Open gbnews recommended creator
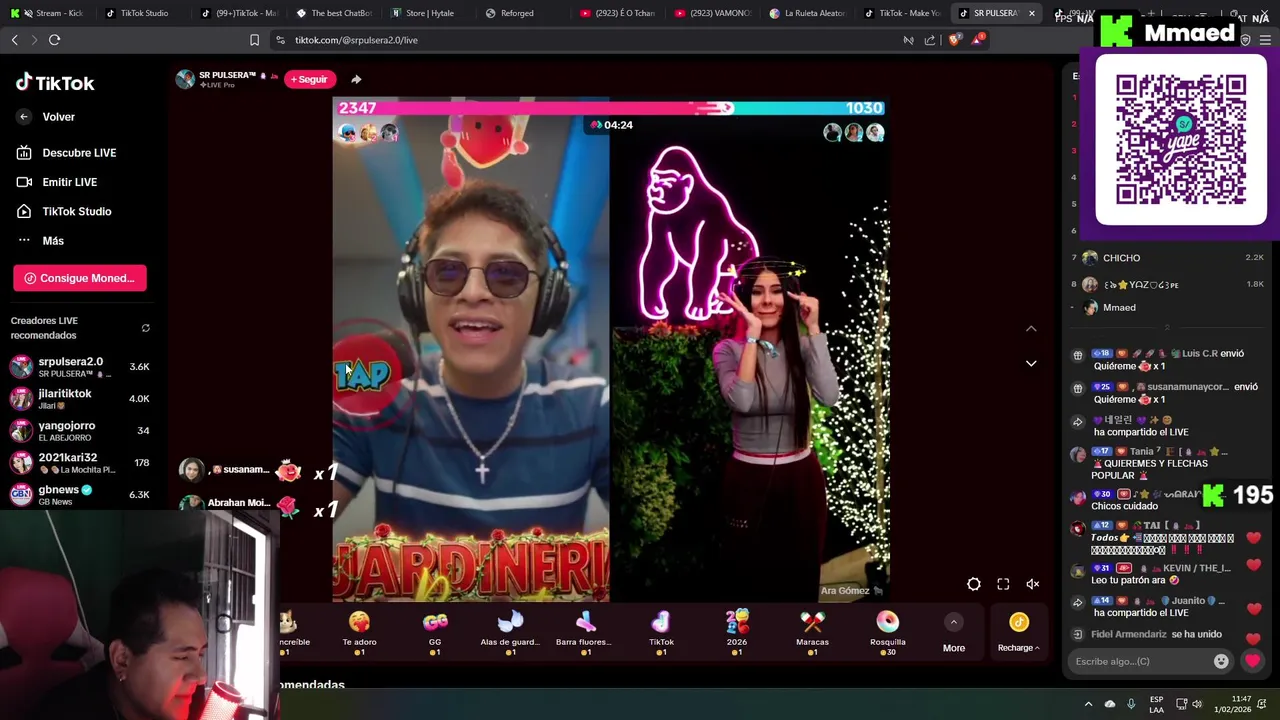 [x=80, y=494]
